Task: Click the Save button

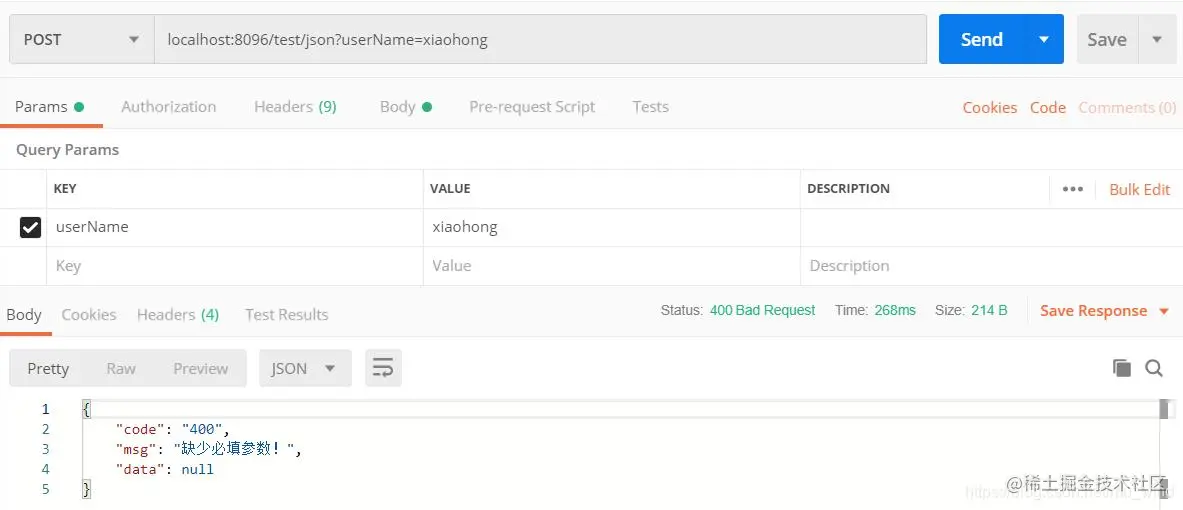Action: pos(1107,39)
